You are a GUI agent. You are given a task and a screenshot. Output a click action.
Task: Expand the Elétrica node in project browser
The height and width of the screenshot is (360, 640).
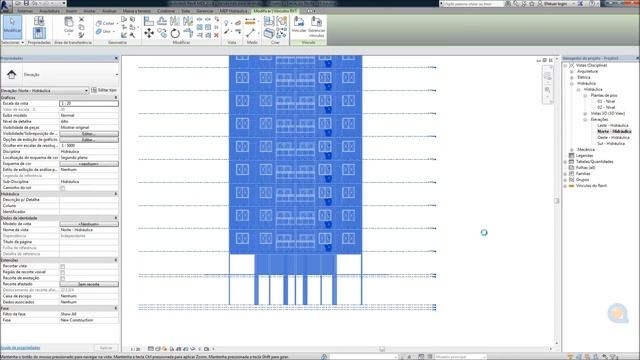(572, 77)
